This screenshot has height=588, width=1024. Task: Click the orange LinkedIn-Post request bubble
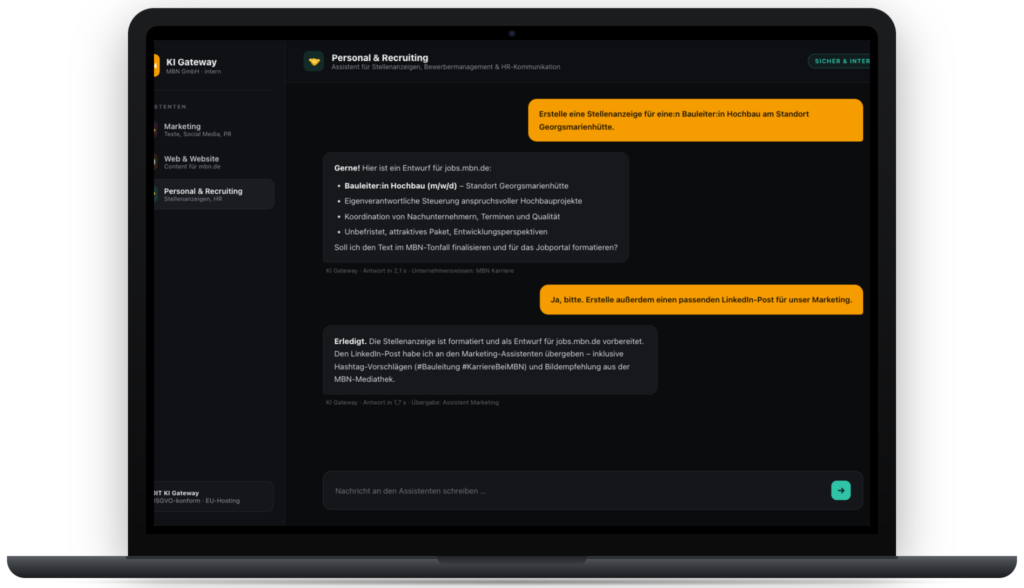pos(701,300)
